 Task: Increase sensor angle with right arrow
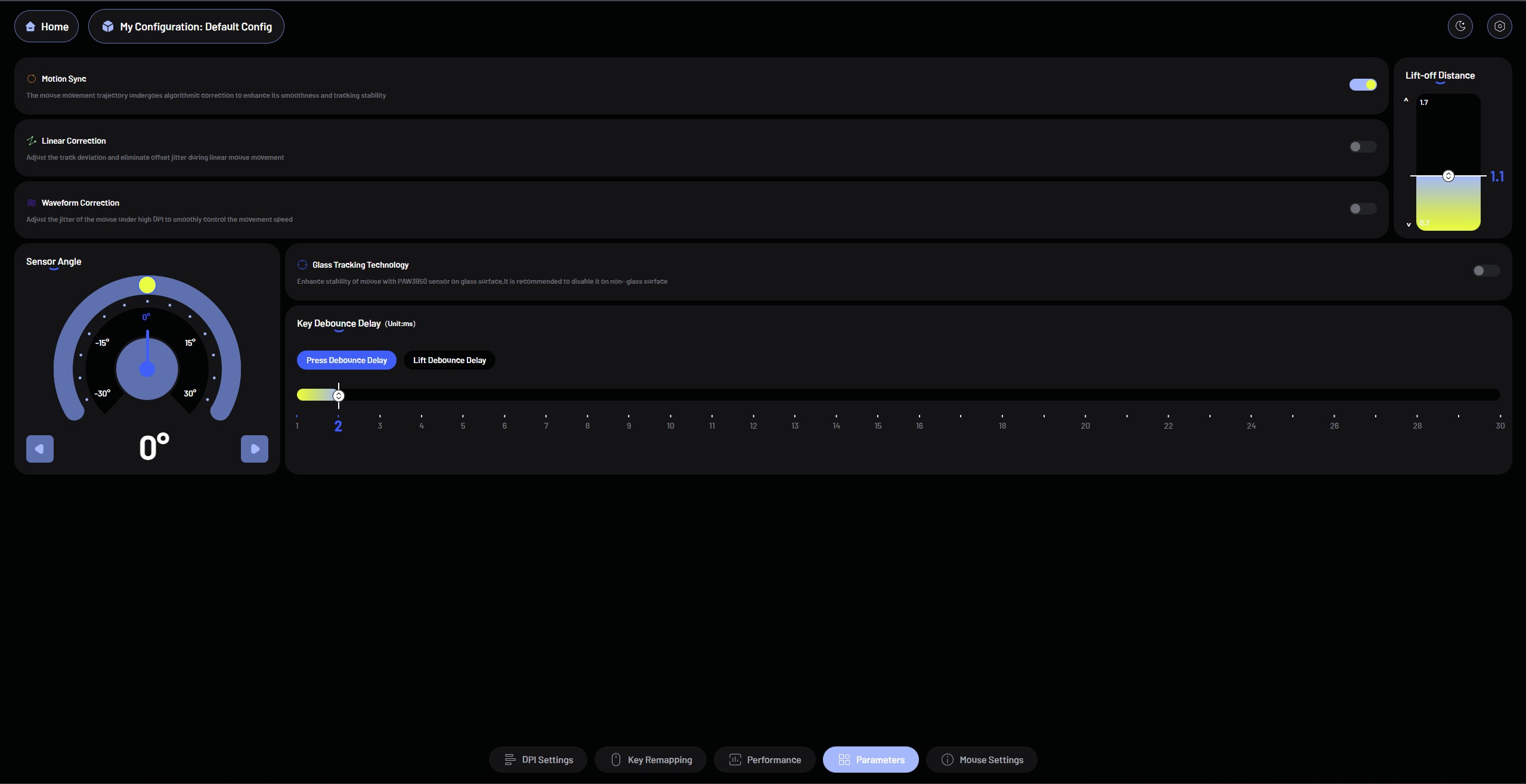(x=255, y=449)
